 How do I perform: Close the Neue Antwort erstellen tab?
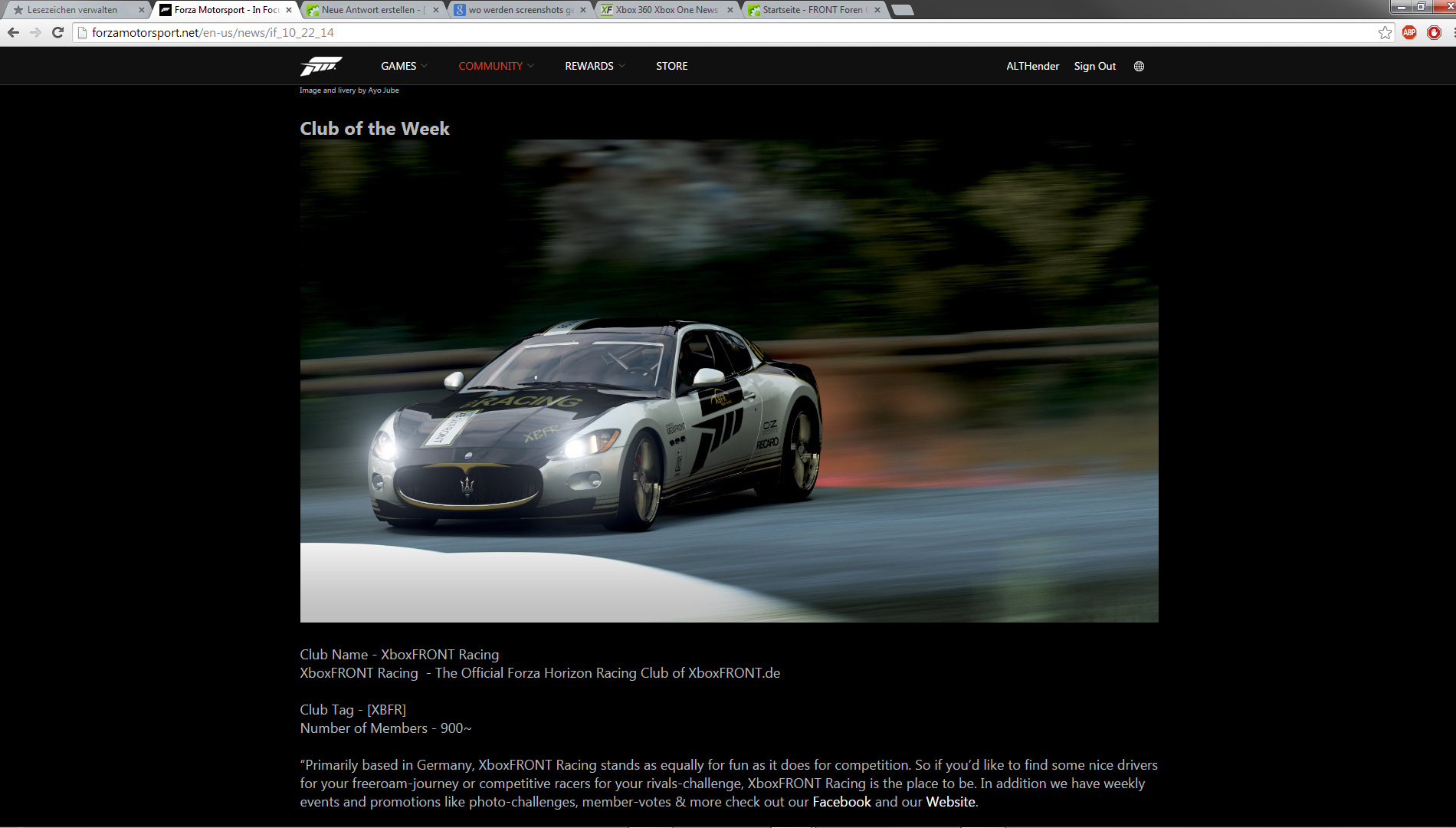tap(436, 10)
